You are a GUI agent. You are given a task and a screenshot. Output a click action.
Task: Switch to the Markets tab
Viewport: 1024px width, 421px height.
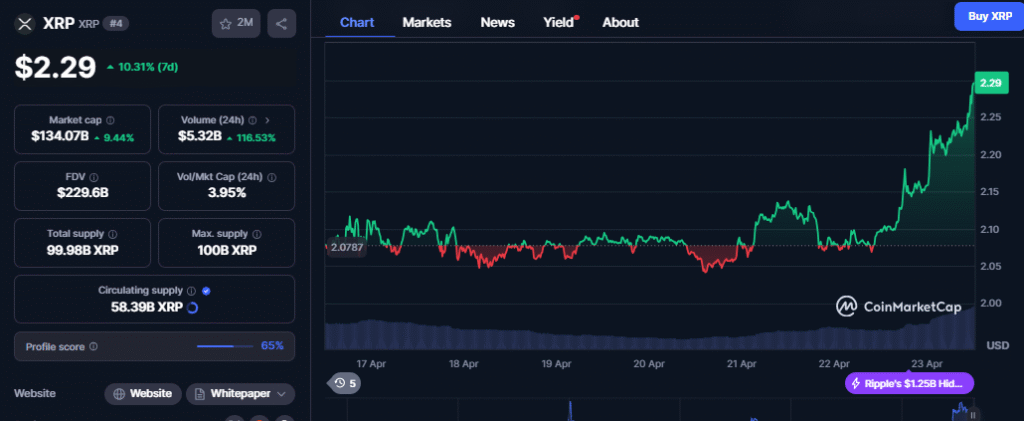click(x=426, y=22)
